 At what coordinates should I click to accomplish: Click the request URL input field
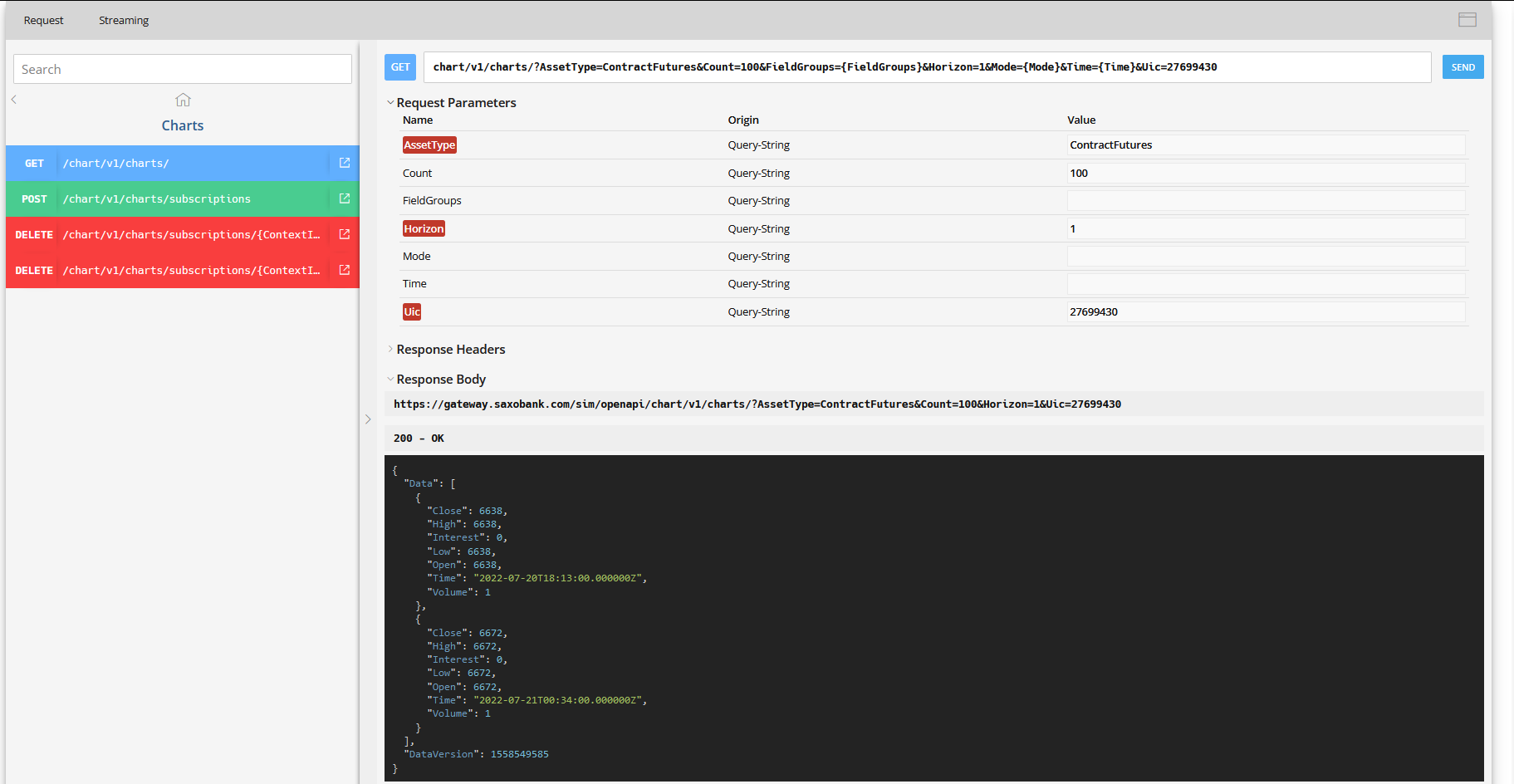[927, 67]
